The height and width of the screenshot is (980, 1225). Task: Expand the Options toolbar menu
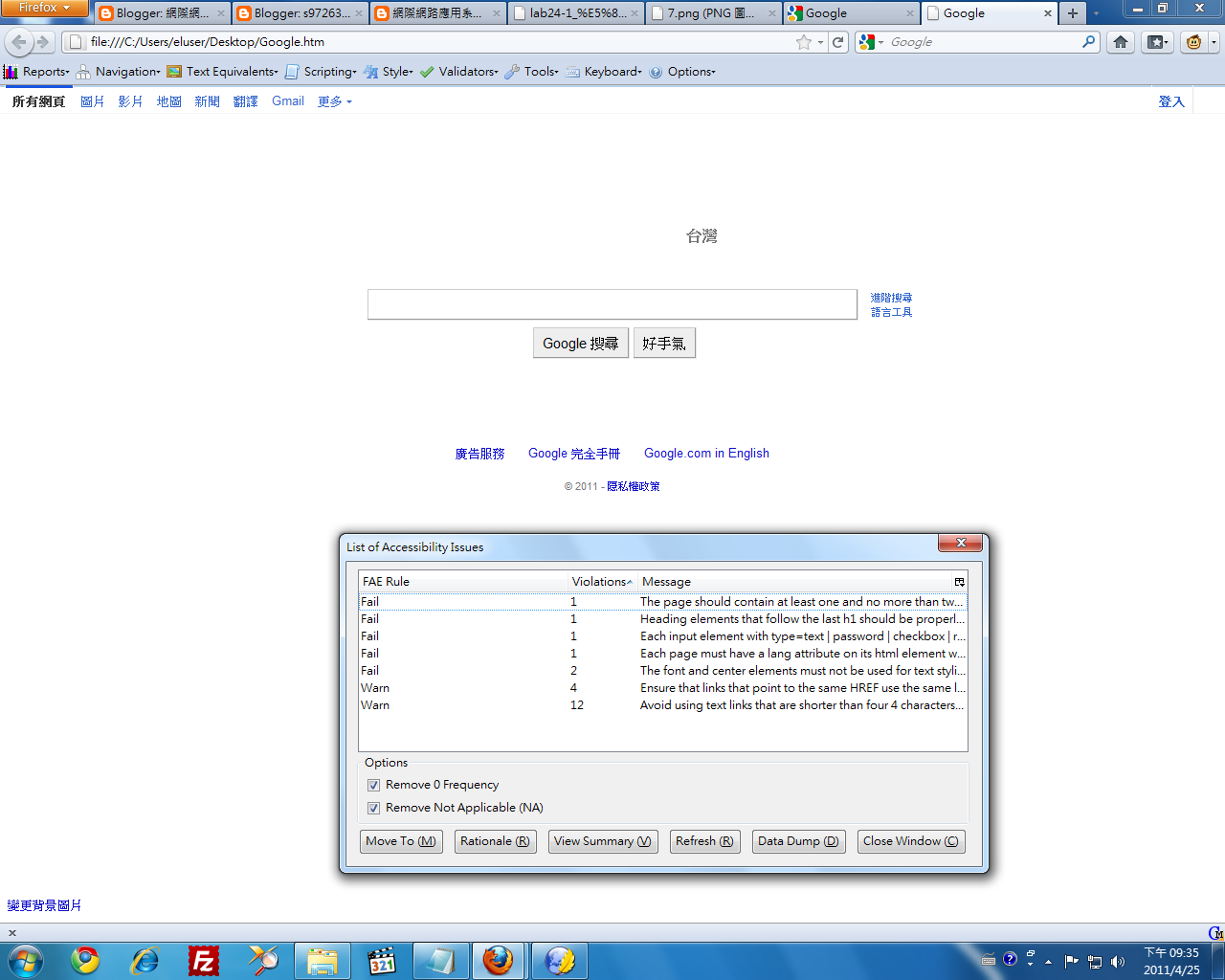click(x=681, y=72)
